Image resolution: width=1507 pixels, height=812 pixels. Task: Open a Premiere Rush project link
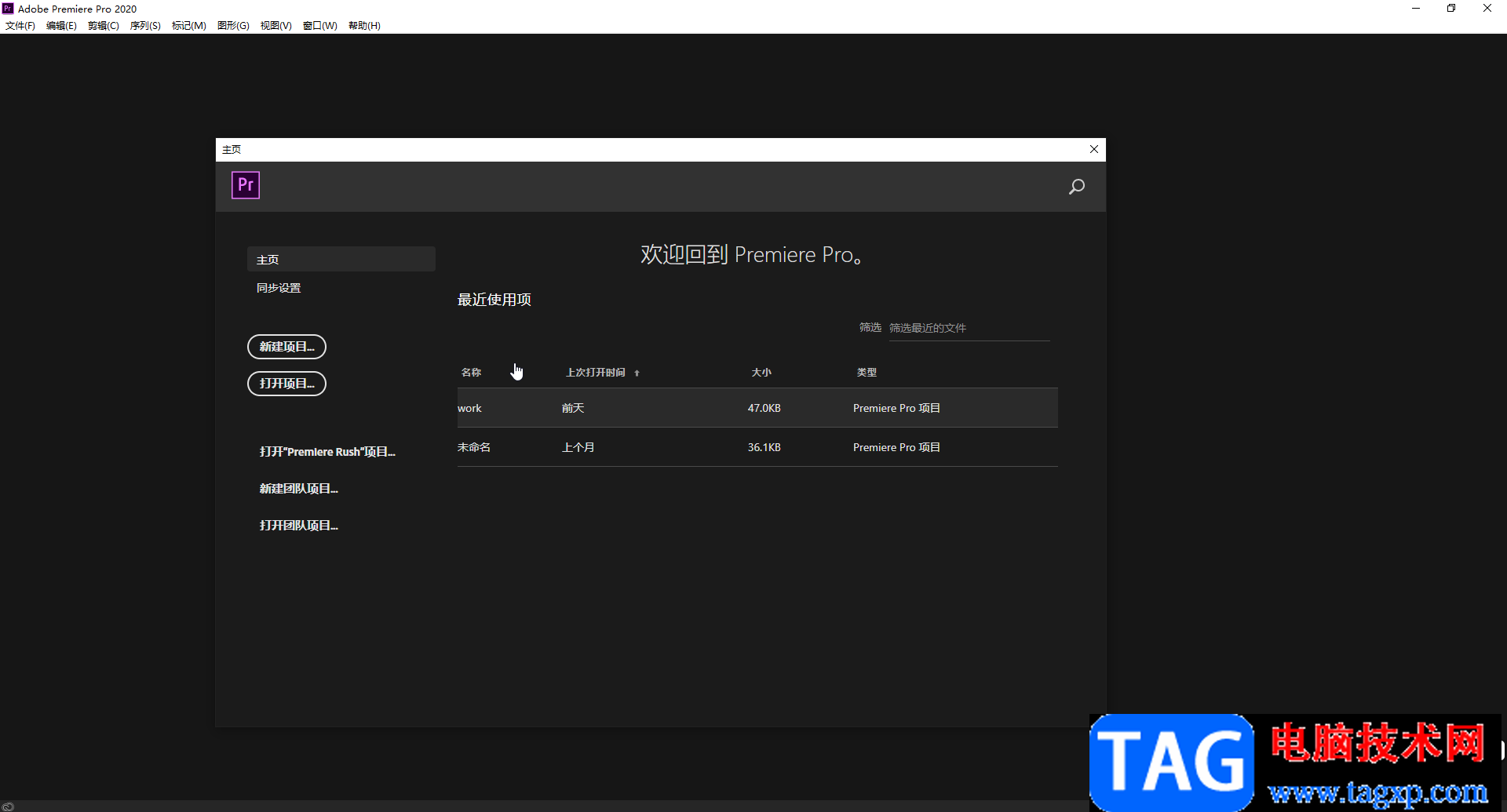(x=327, y=452)
